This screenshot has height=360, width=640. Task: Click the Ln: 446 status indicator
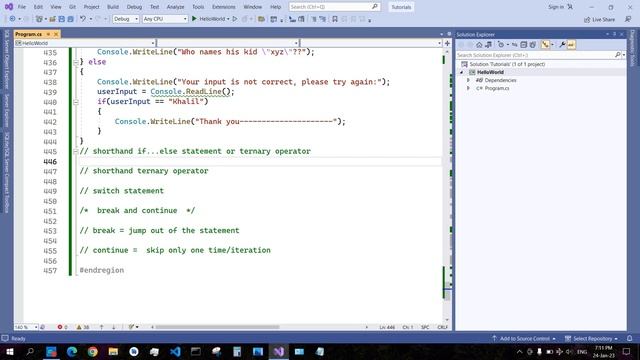tap(387, 327)
